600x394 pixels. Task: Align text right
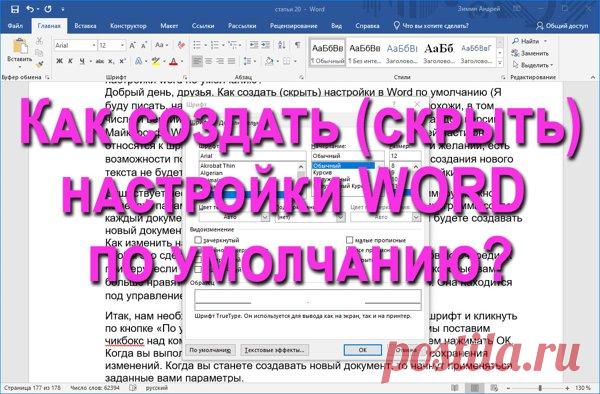point(220,61)
